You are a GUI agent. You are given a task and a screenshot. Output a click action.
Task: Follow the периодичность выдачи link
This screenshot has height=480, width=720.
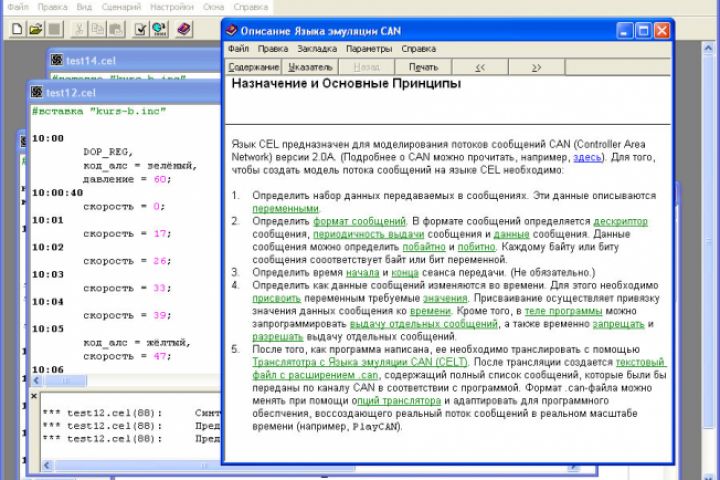click(x=368, y=234)
